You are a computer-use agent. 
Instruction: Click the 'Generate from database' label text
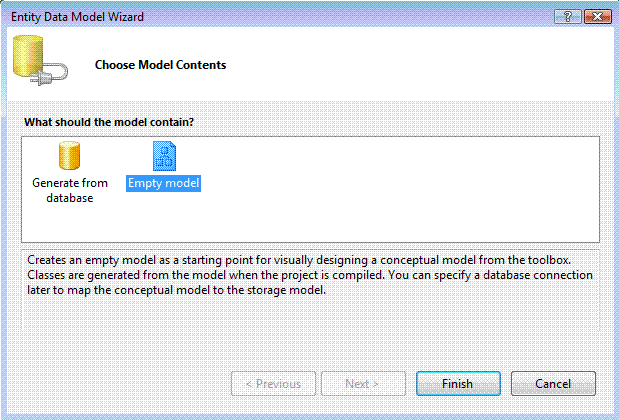coord(70,190)
